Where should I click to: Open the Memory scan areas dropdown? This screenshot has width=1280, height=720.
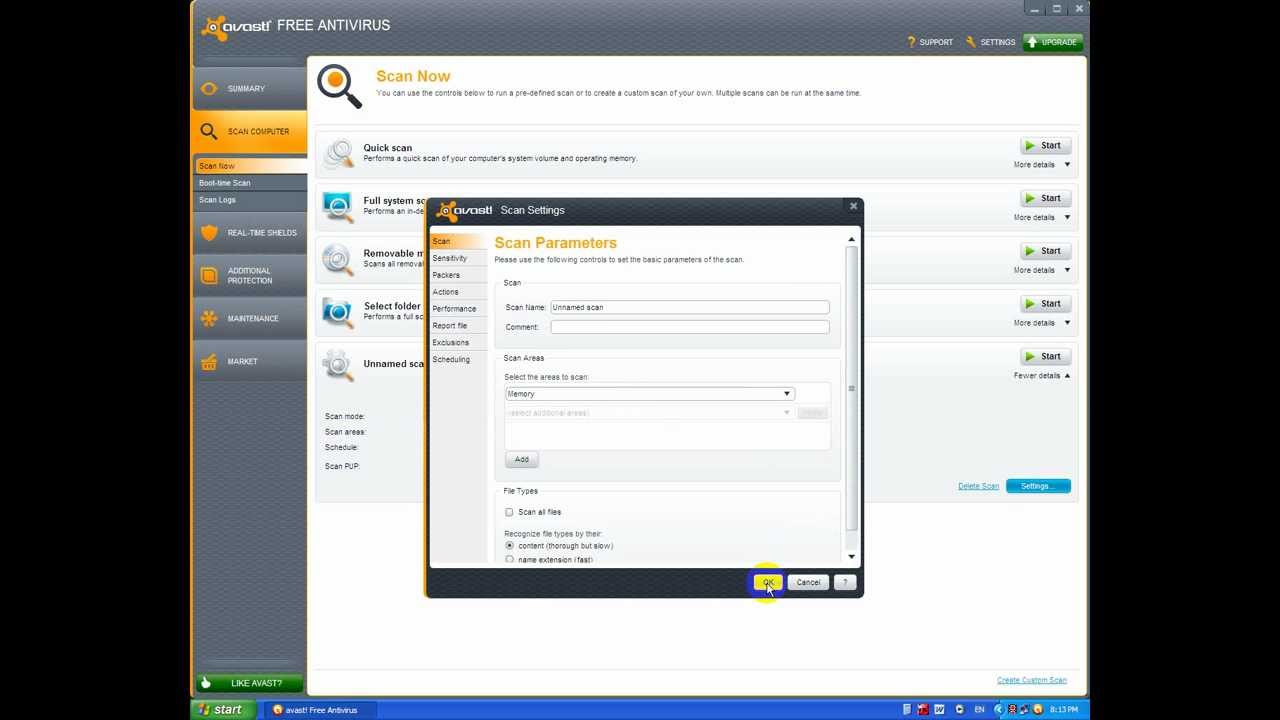coord(650,394)
